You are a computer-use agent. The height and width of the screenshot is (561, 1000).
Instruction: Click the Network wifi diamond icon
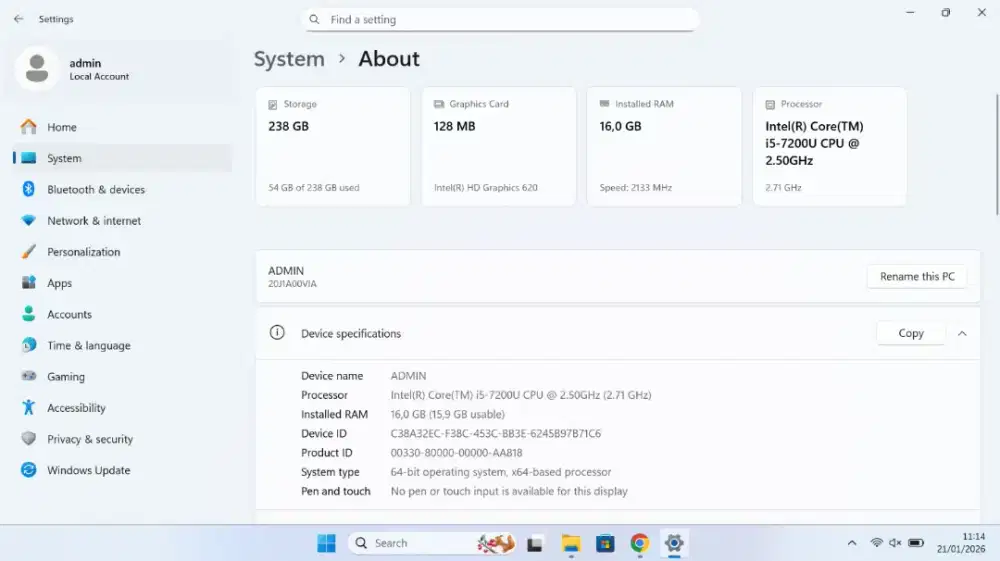(29, 221)
